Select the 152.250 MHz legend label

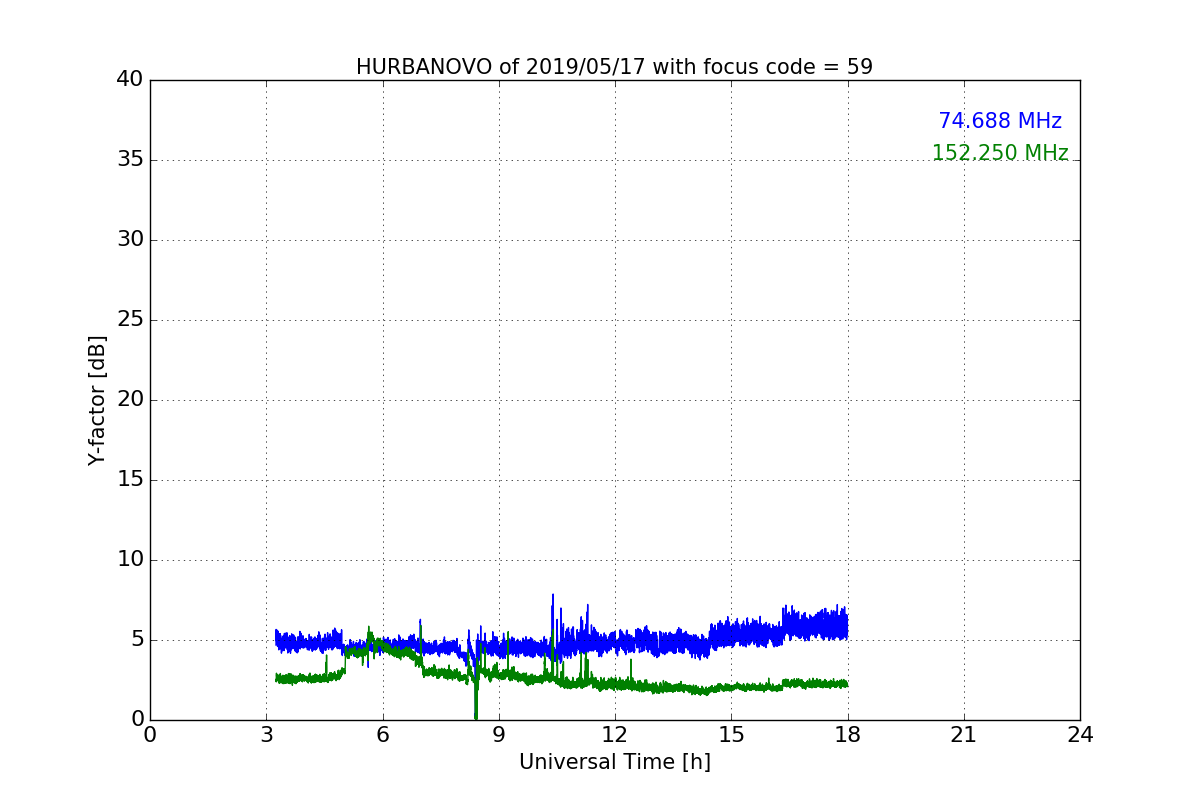point(1000,153)
